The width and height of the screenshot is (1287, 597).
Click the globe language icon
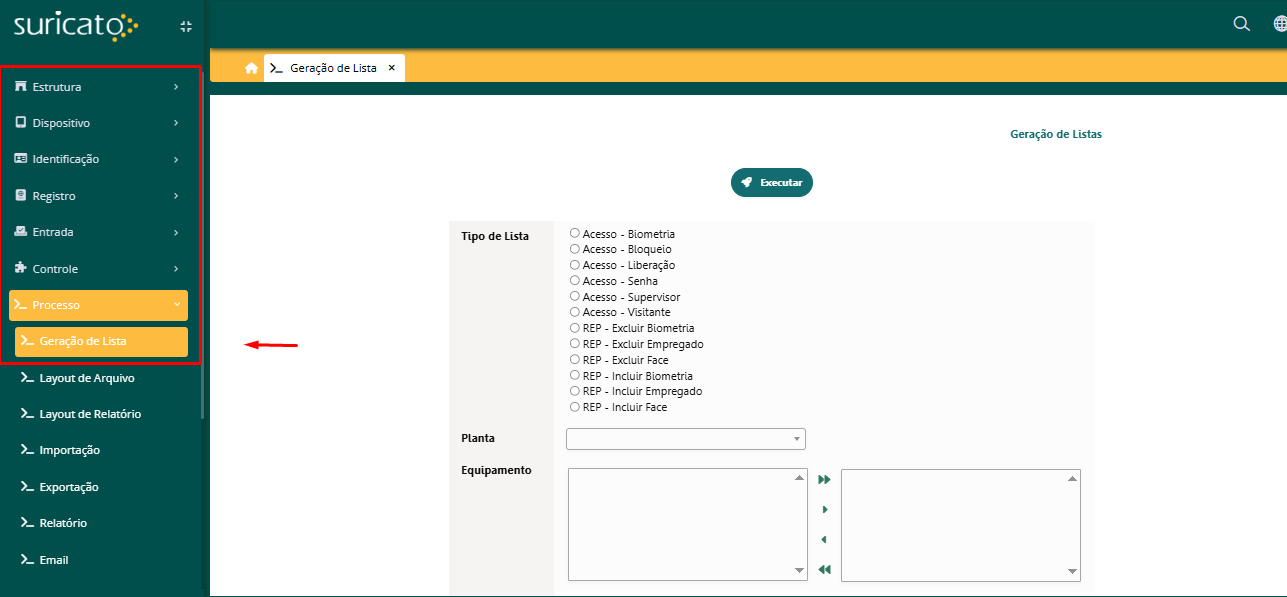1280,24
